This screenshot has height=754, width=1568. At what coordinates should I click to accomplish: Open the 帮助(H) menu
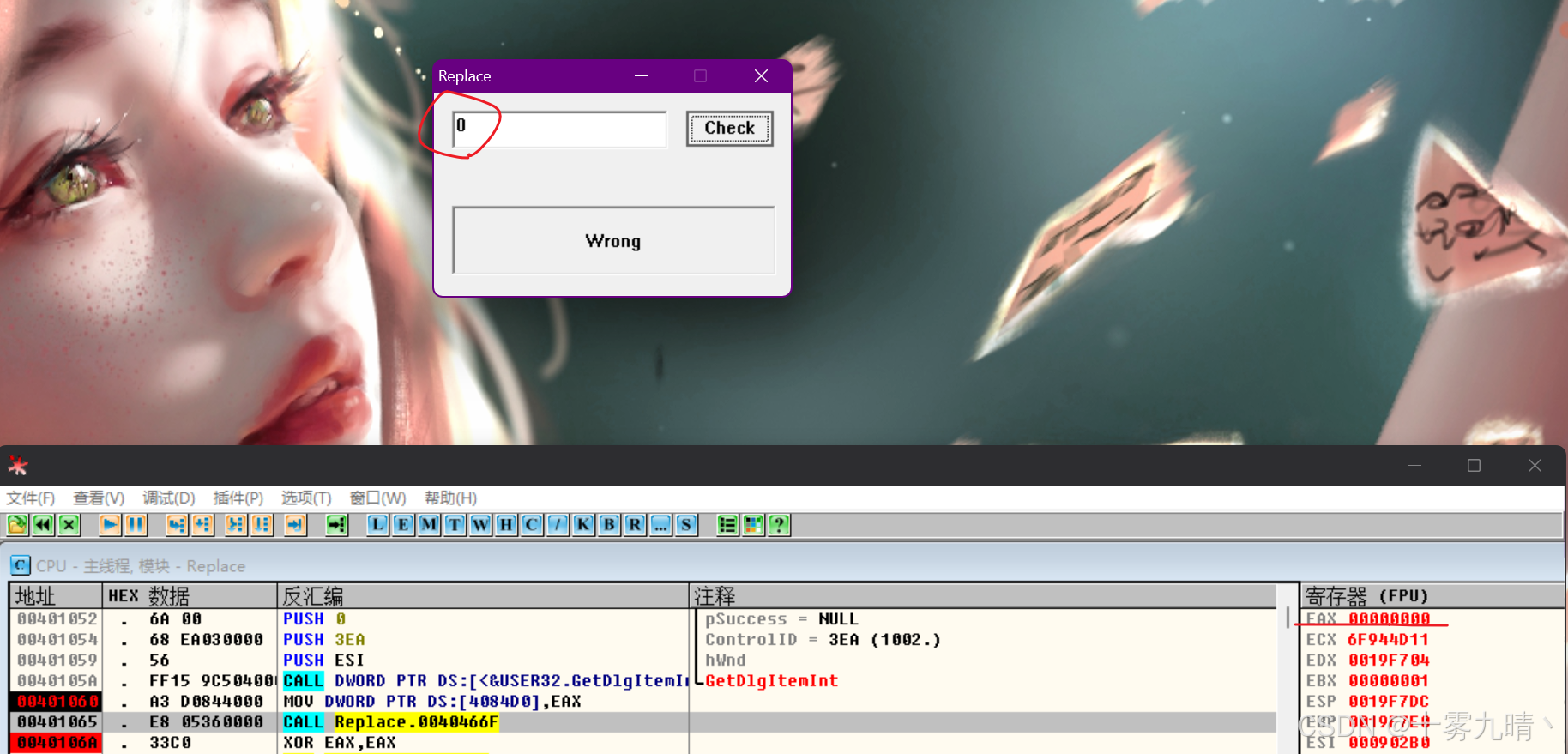pos(450,498)
